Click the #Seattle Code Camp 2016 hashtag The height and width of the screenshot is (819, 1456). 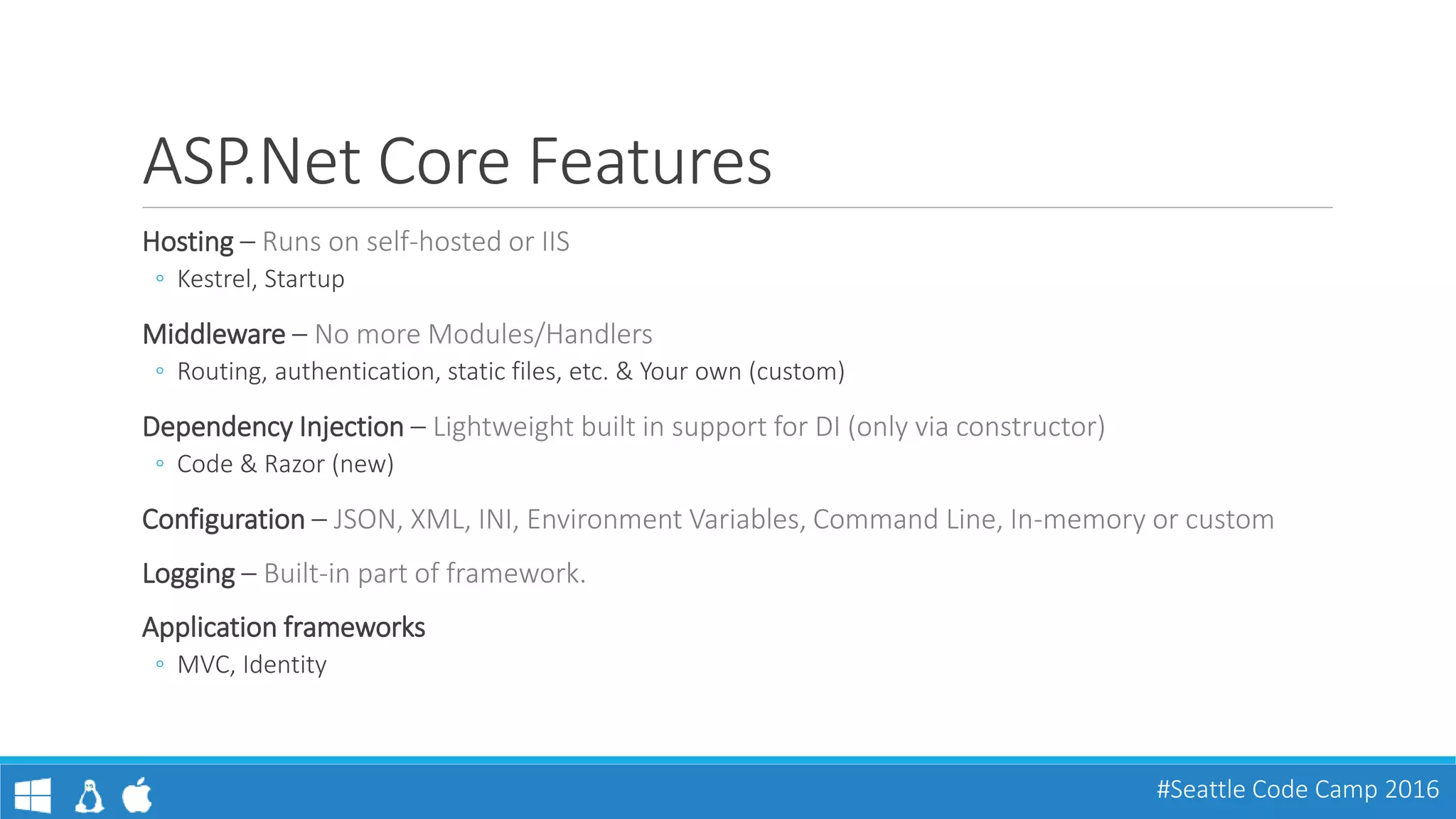1297,789
